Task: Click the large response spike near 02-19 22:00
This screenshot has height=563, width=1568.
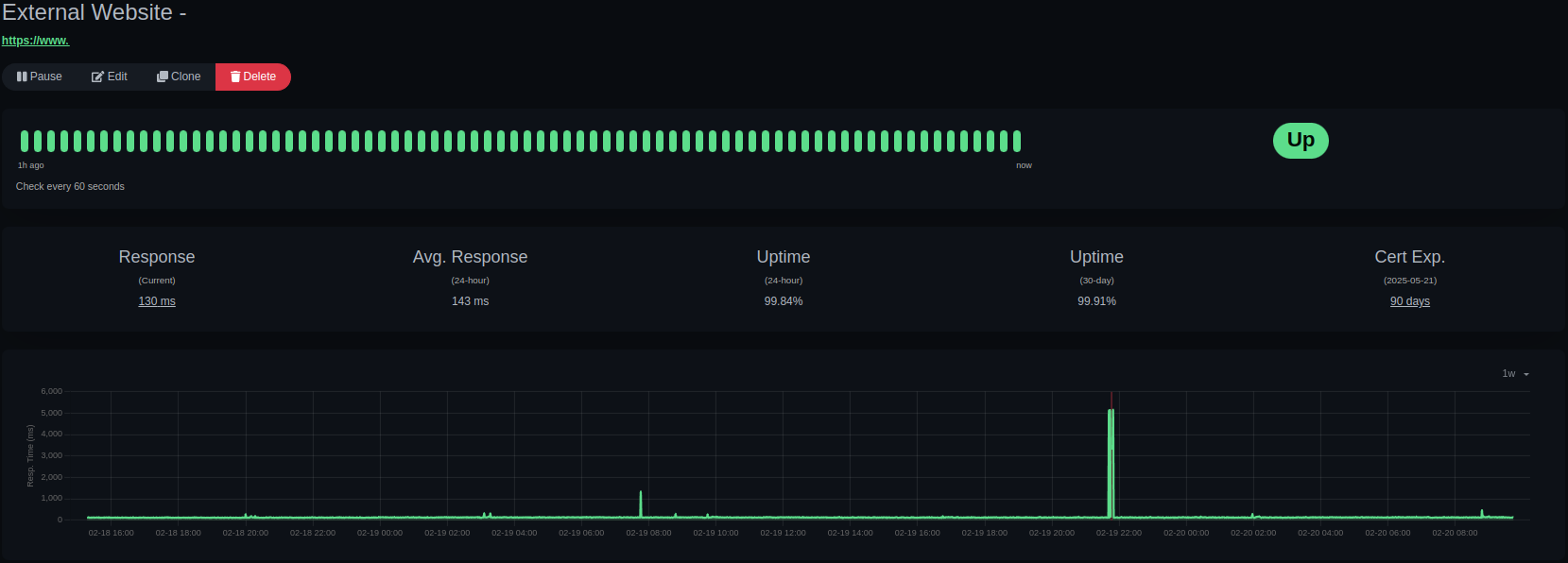Action: click(1111, 463)
